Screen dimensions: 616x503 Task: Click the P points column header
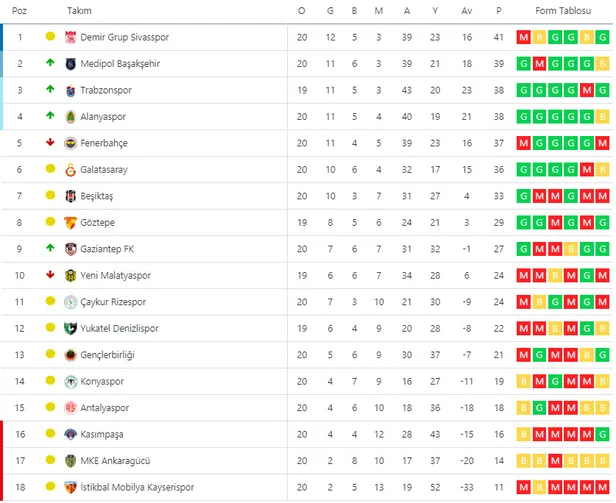498,10
